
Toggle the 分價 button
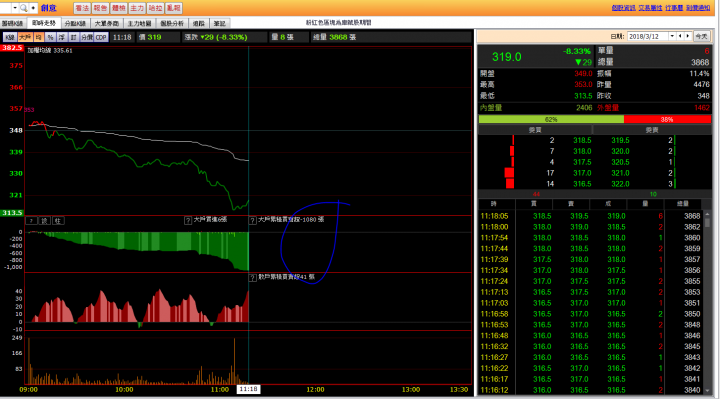tap(87, 37)
